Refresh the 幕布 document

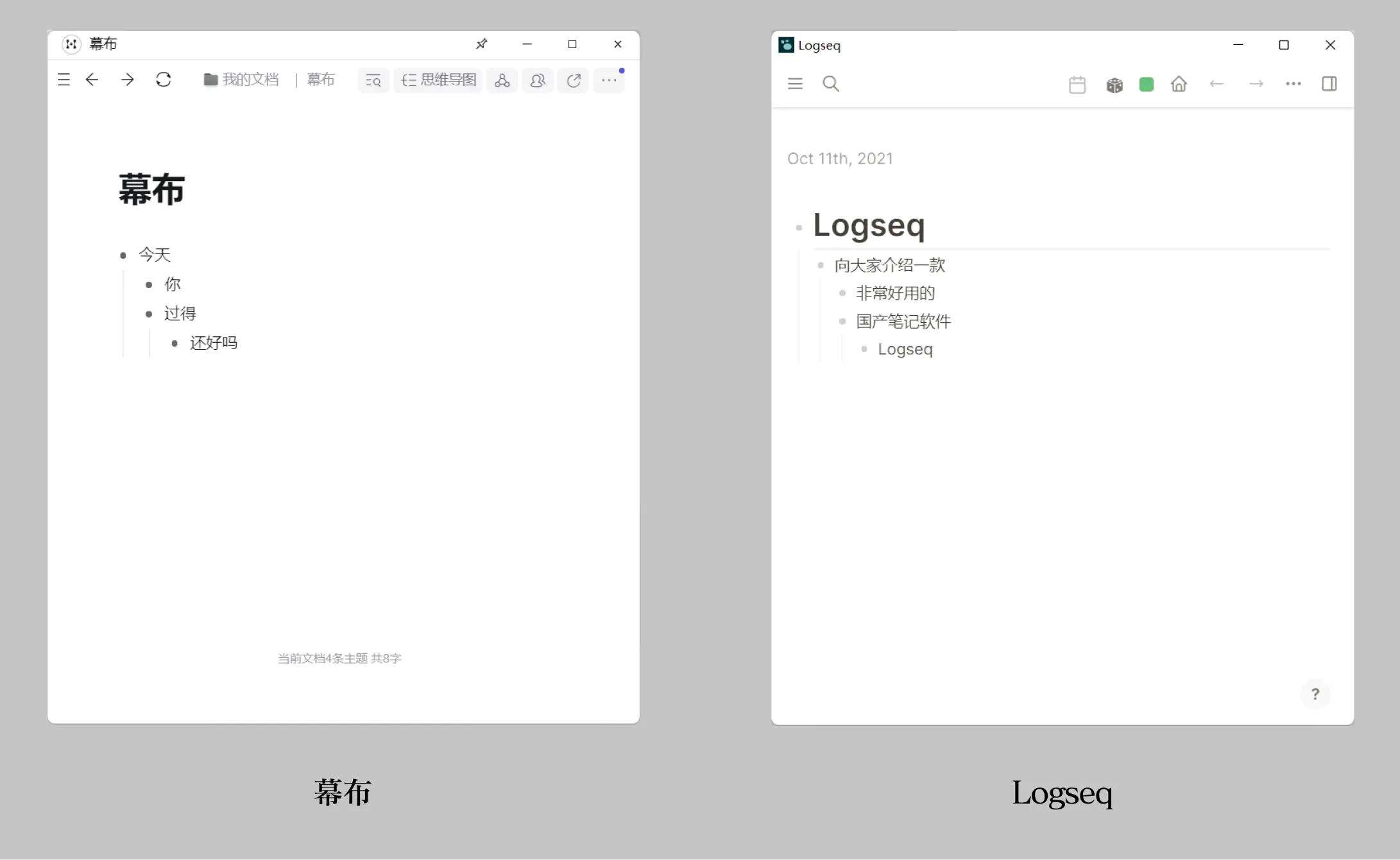[x=164, y=80]
